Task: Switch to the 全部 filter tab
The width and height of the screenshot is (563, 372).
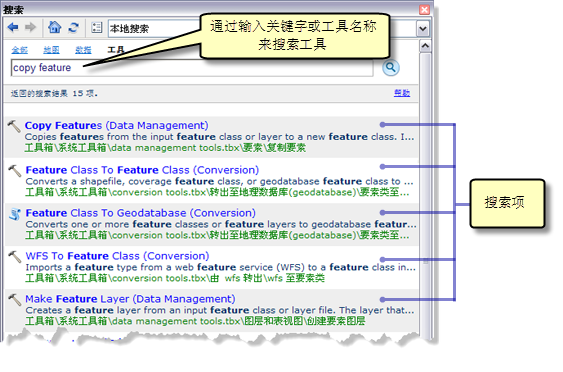Action: click(19, 50)
